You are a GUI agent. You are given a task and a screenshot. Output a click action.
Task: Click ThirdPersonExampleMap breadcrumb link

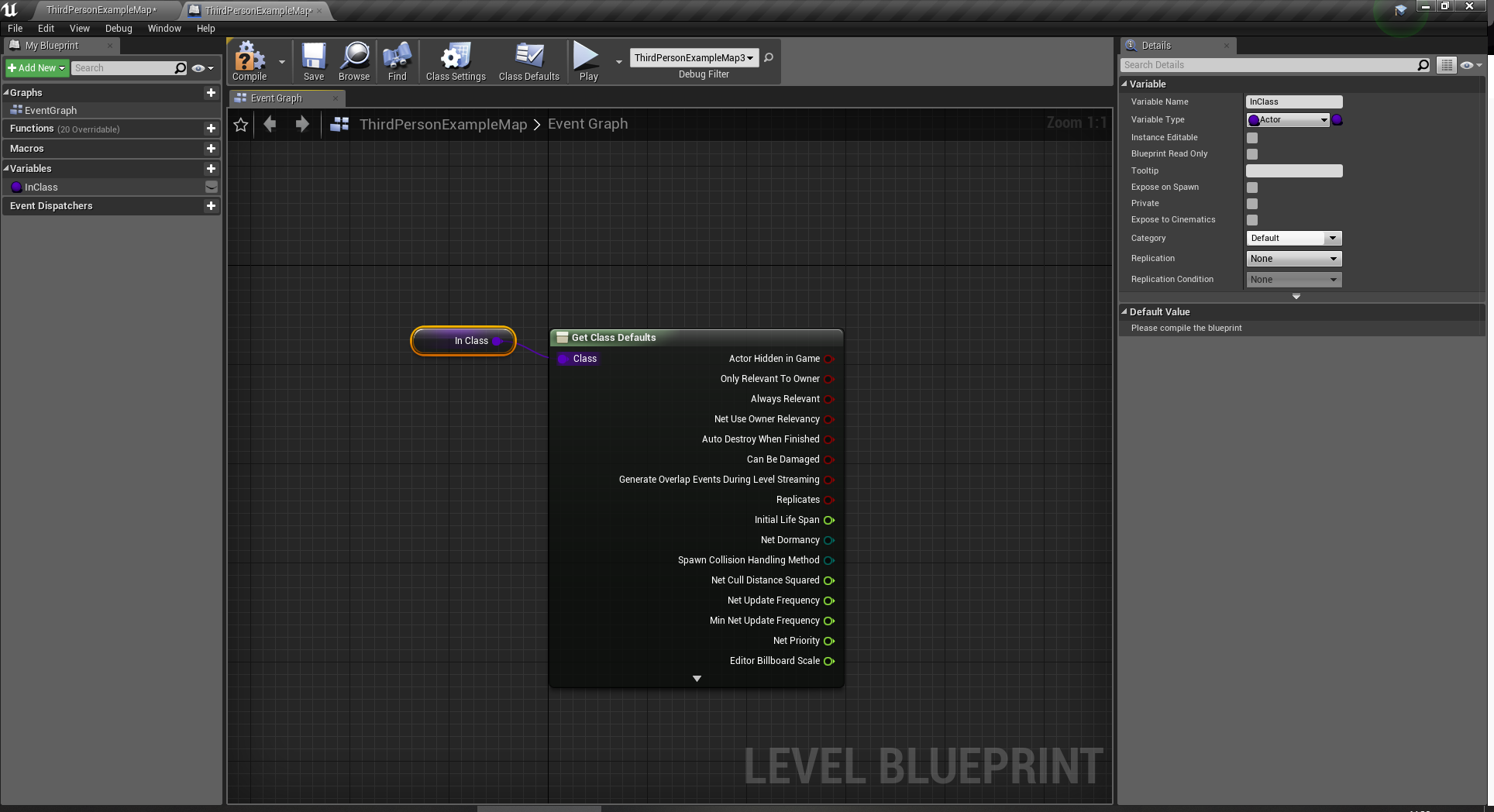[x=443, y=124]
